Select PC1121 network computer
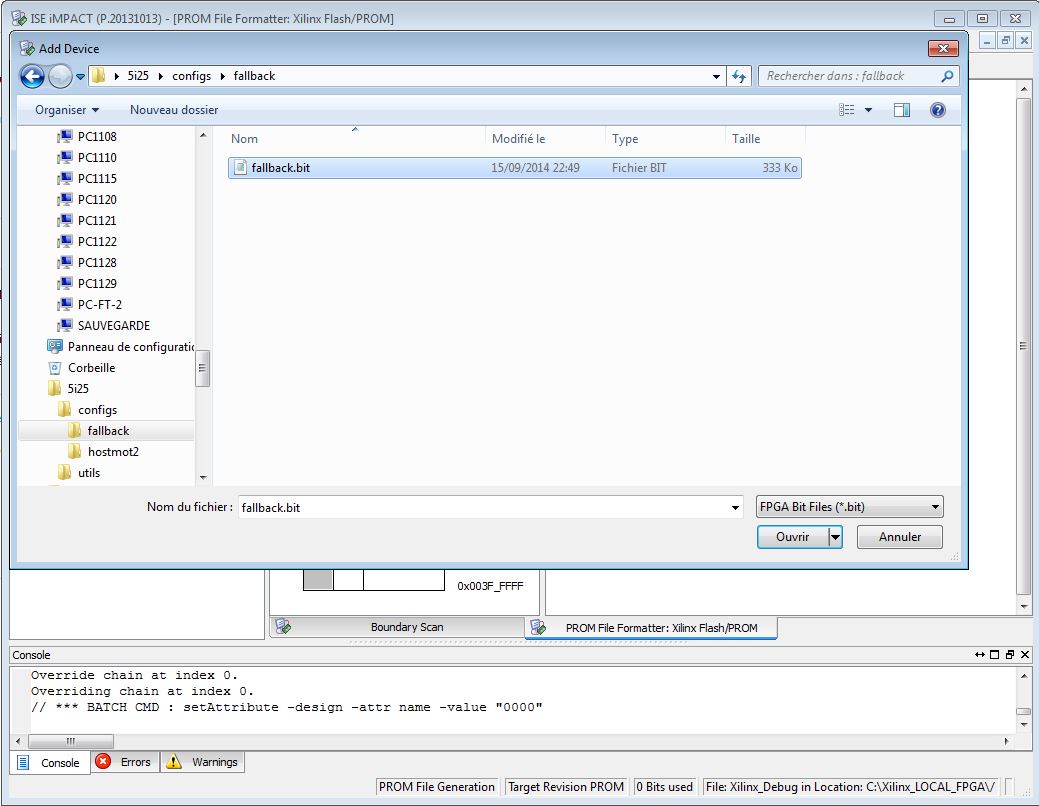The width and height of the screenshot is (1039, 806). click(96, 221)
